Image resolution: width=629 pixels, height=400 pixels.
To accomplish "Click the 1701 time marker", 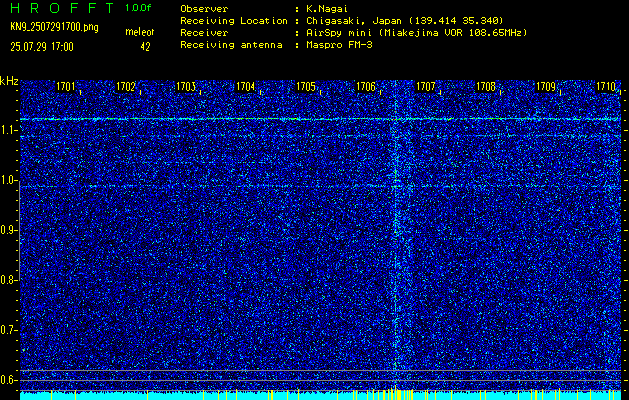I will click(66, 86).
